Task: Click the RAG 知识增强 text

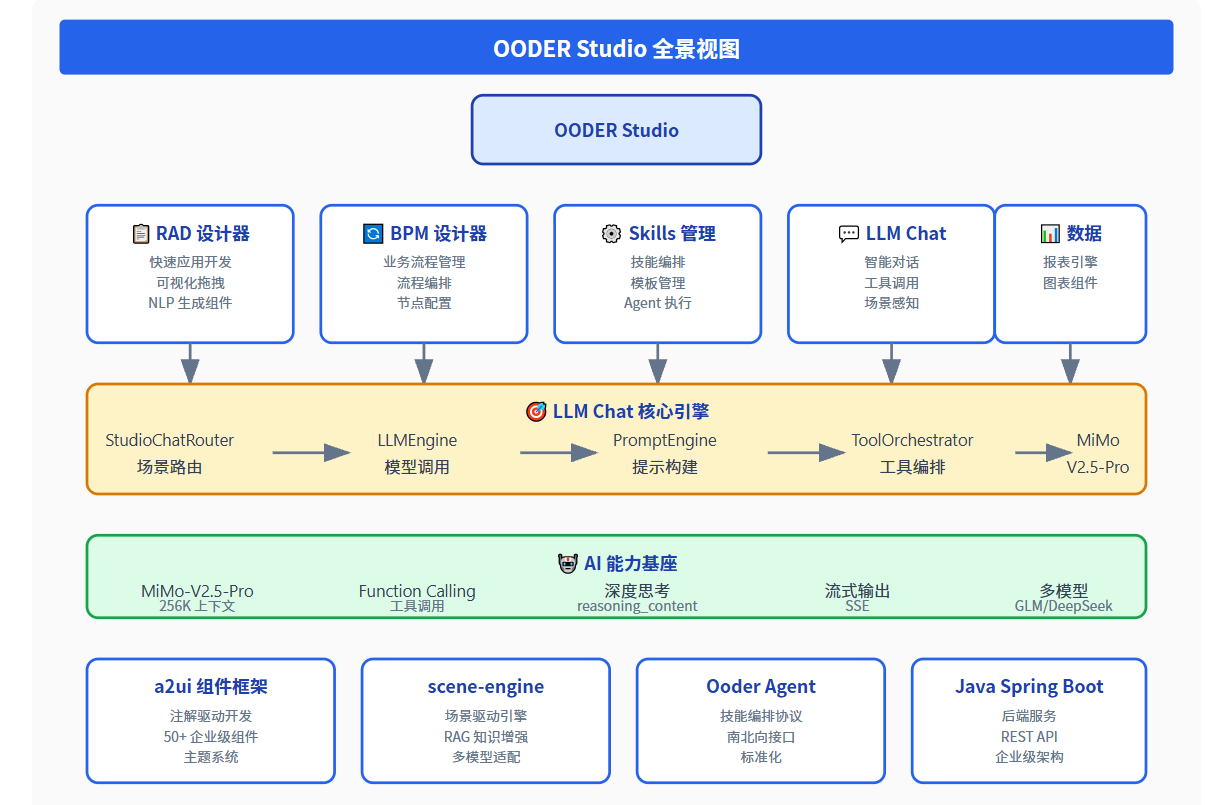Action: click(486, 737)
